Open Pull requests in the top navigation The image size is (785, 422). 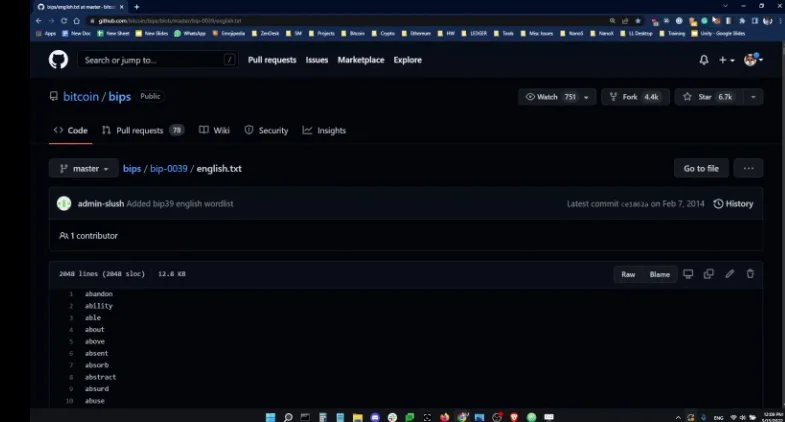click(x=272, y=60)
